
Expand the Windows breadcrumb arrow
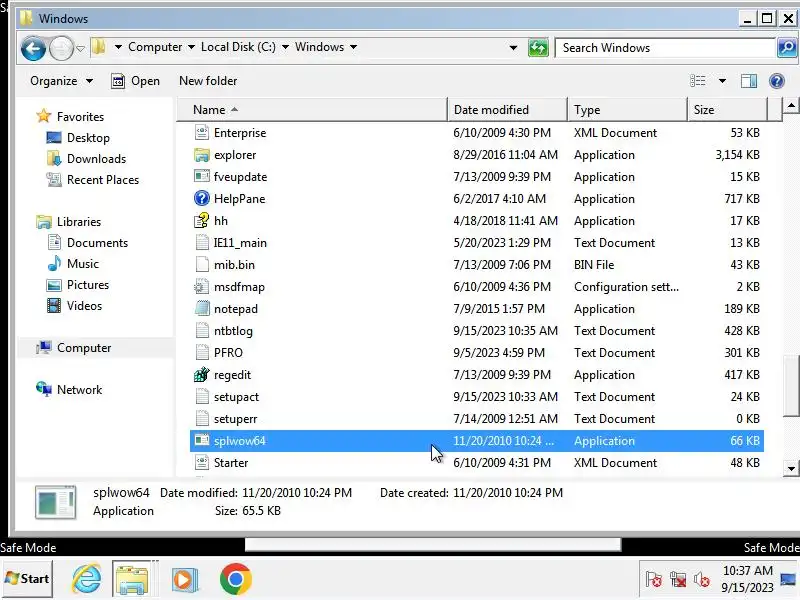tap(353, 47)
